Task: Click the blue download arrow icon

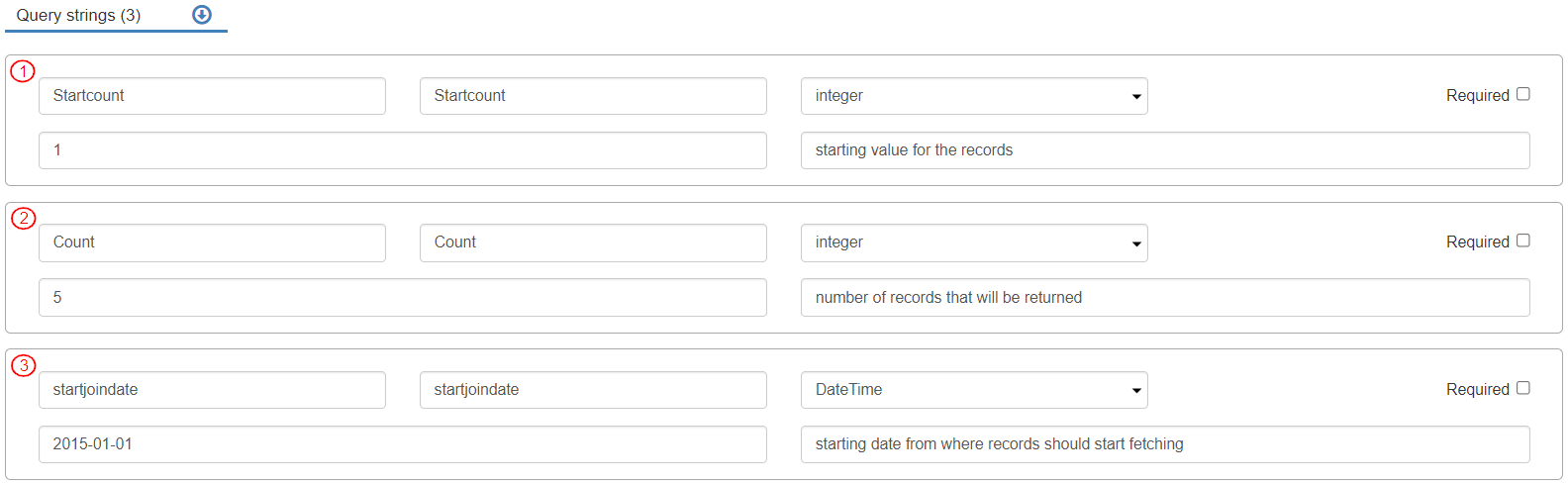Action: click(x=202, y=15)
